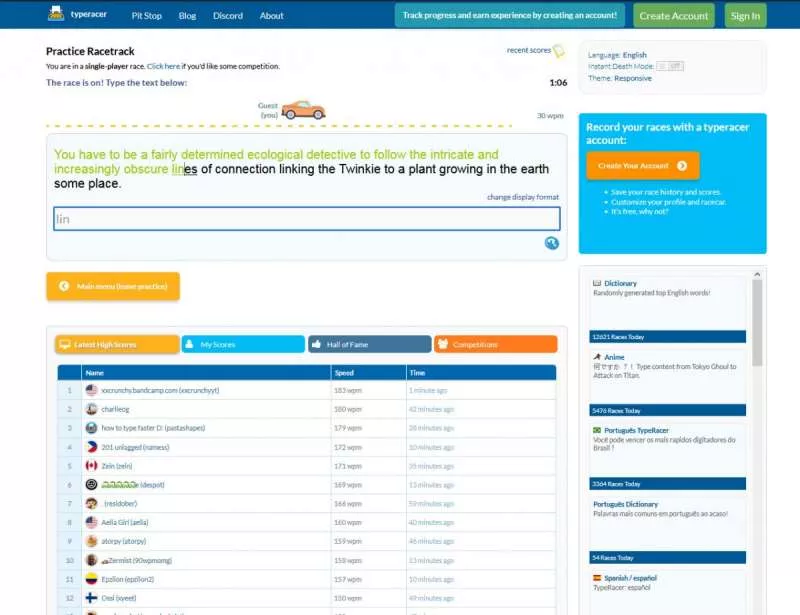Click the globe icon below the typing box
Image resolution: width=800 pixels, height=615 pixels.
point(551,243)
